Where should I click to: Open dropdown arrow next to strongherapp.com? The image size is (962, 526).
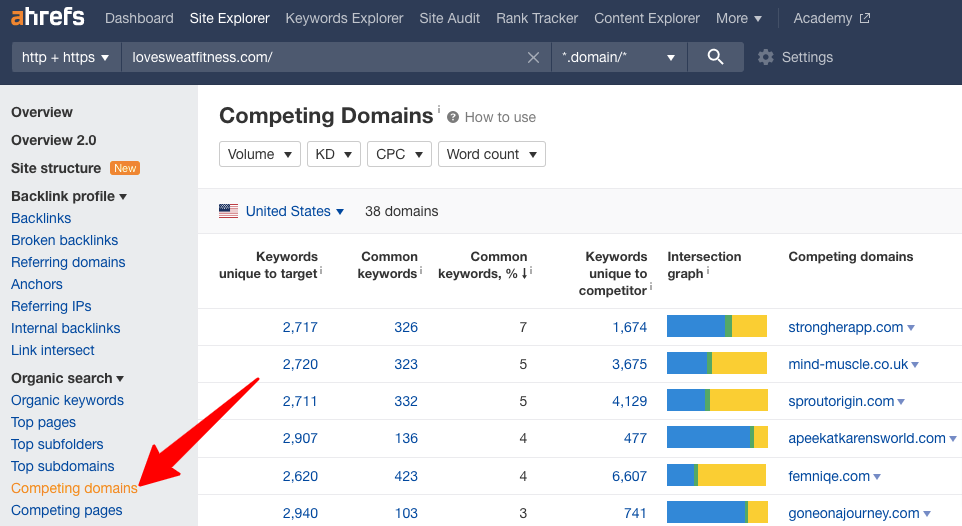(911, 328)
